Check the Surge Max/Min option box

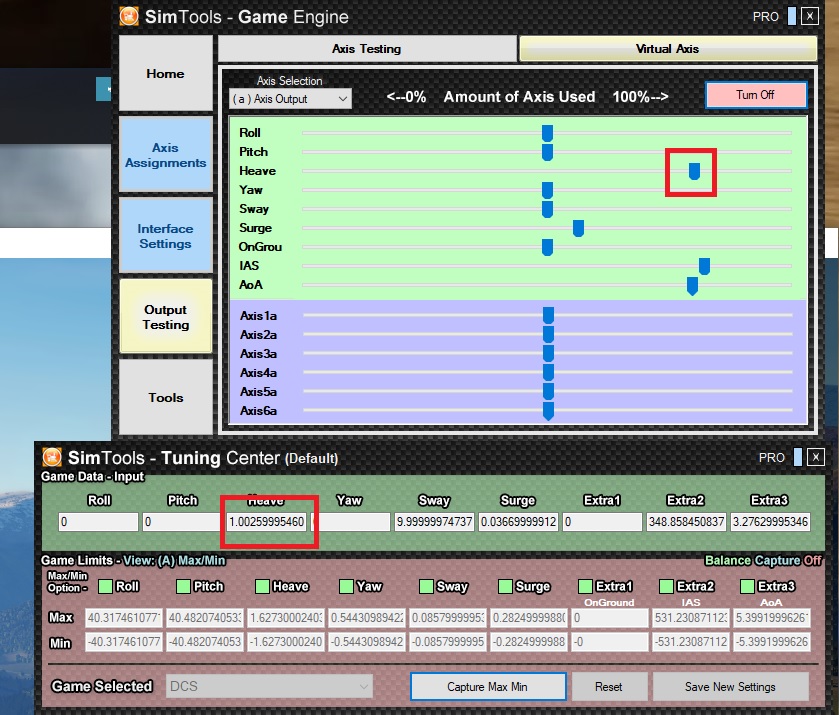click(505, 587)
